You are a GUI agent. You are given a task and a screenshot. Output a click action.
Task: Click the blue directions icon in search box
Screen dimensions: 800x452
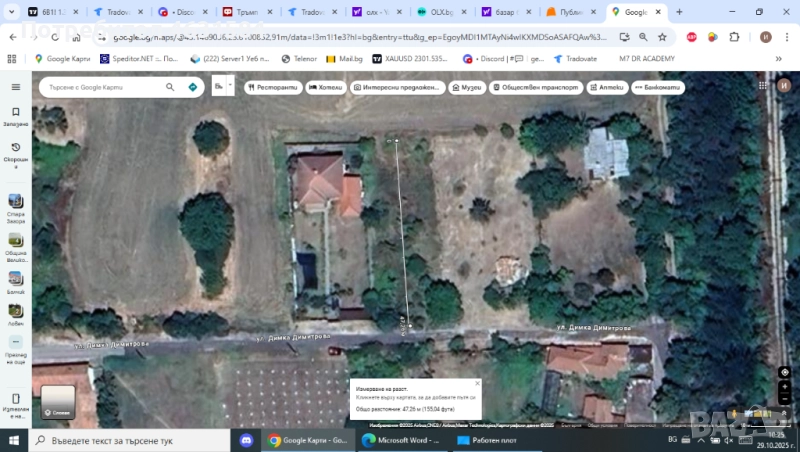click(x=193, y=87)
